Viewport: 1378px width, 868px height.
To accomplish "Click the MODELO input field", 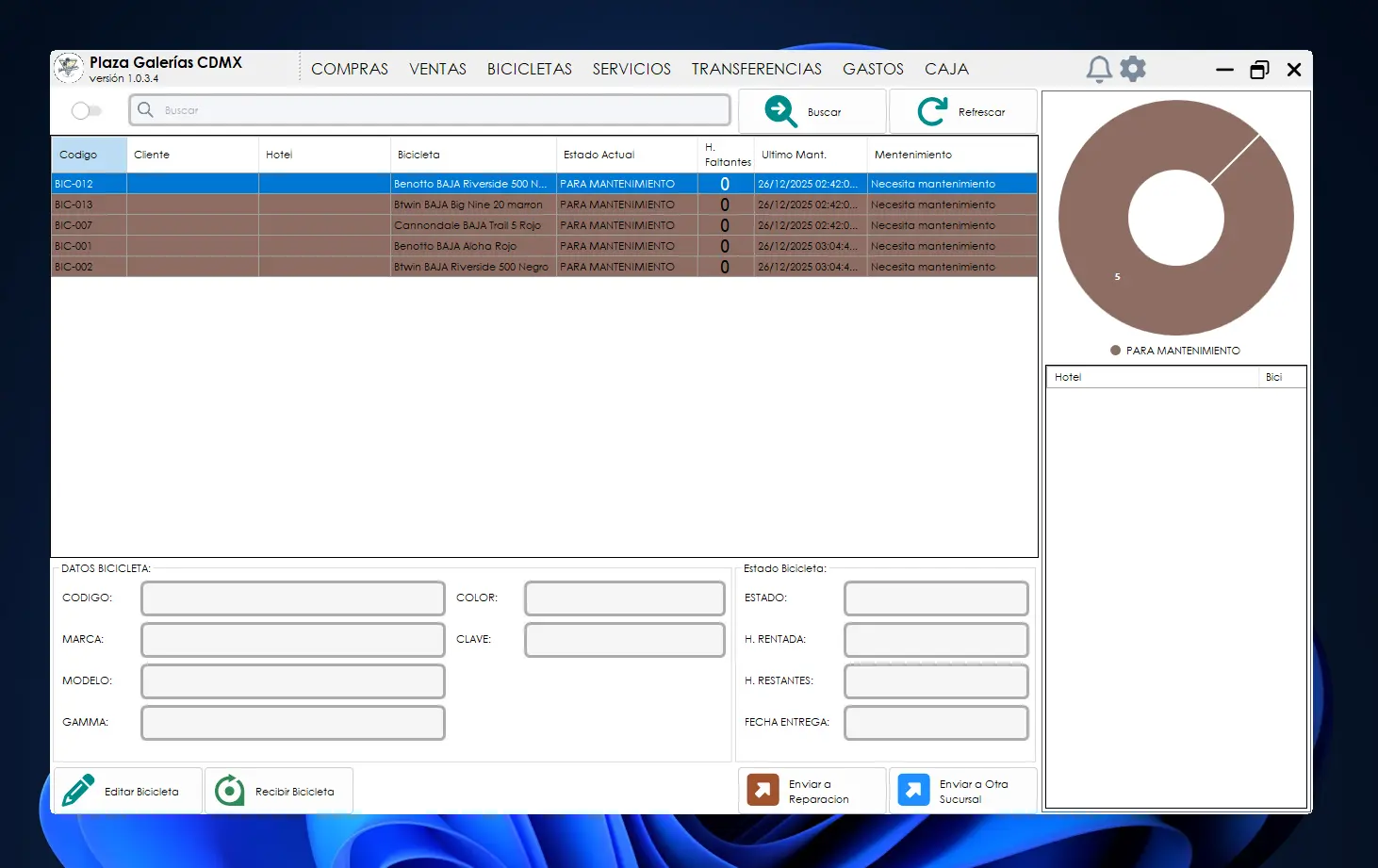I will [x=293, y=681].
